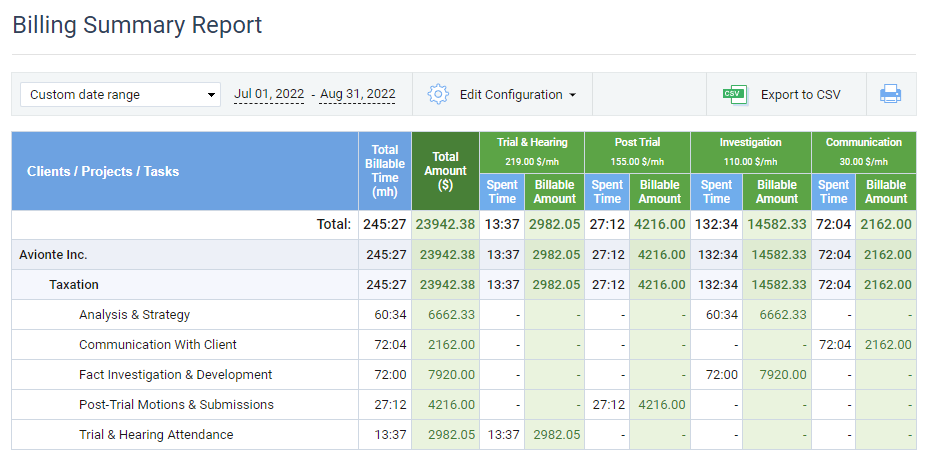Click the printer icon

click(x=890, y=94)
